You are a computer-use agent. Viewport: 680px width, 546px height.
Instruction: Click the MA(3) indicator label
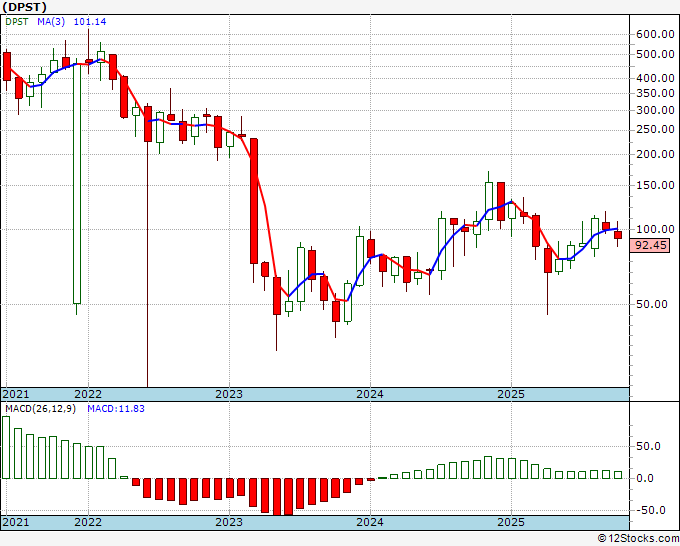(51, 22)
